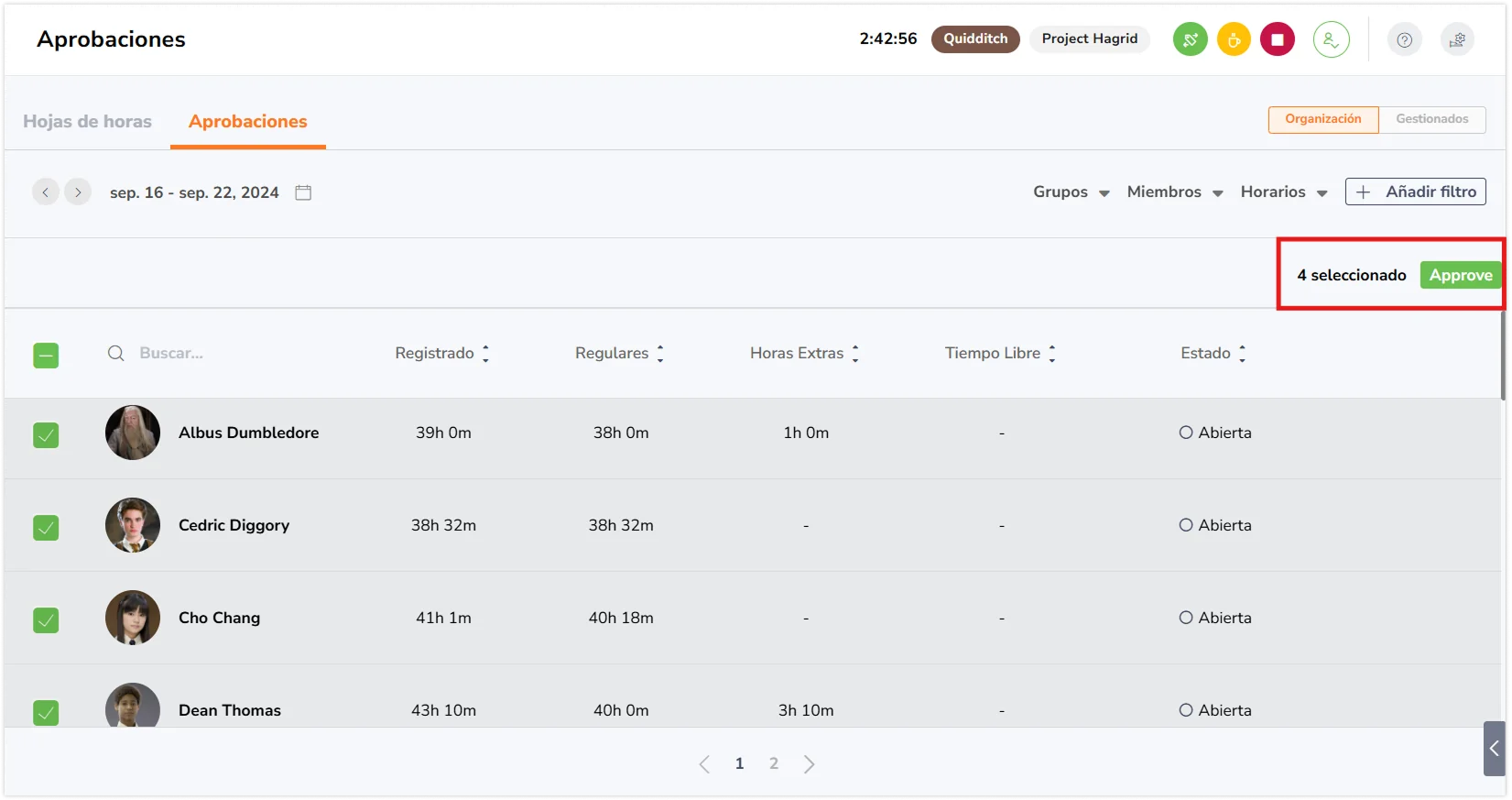Open the help question mark icon
The height and width of the screenshot is (800, 1512).
tap(1404, 39)
